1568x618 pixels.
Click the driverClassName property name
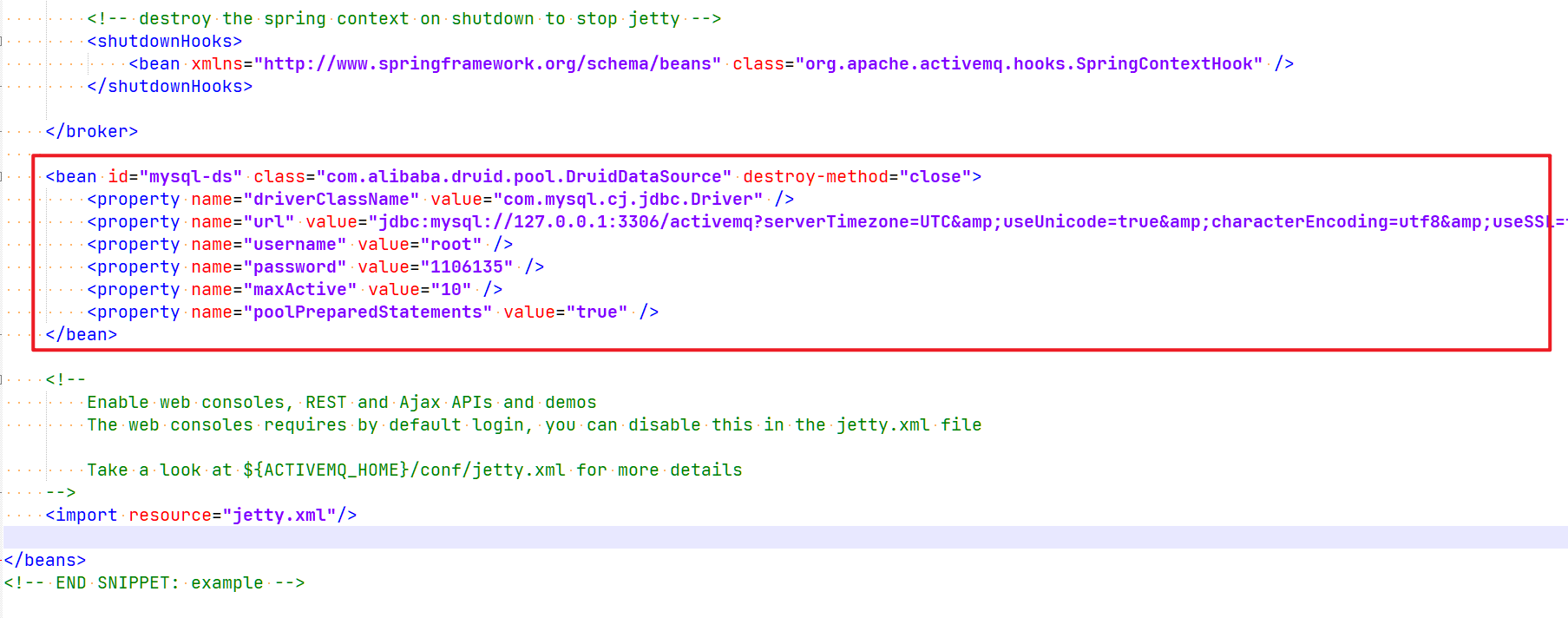(x=331, y=200)
